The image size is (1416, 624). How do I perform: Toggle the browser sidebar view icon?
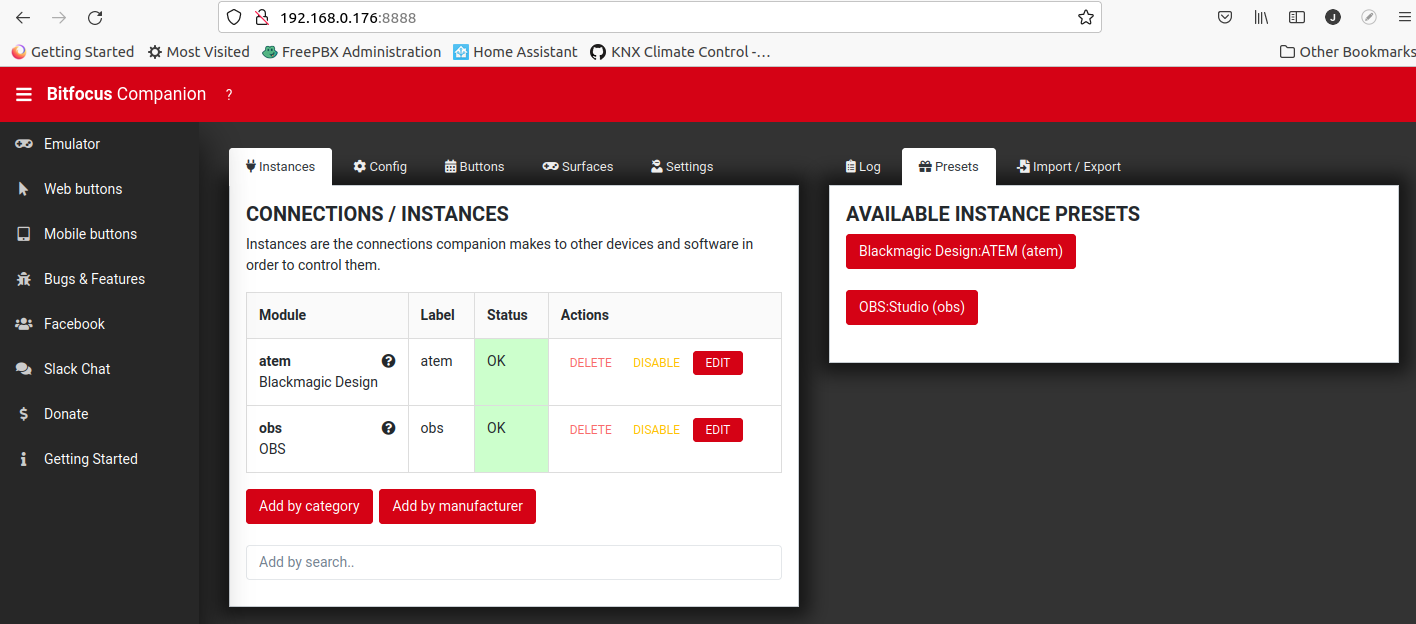point(1297,17)
